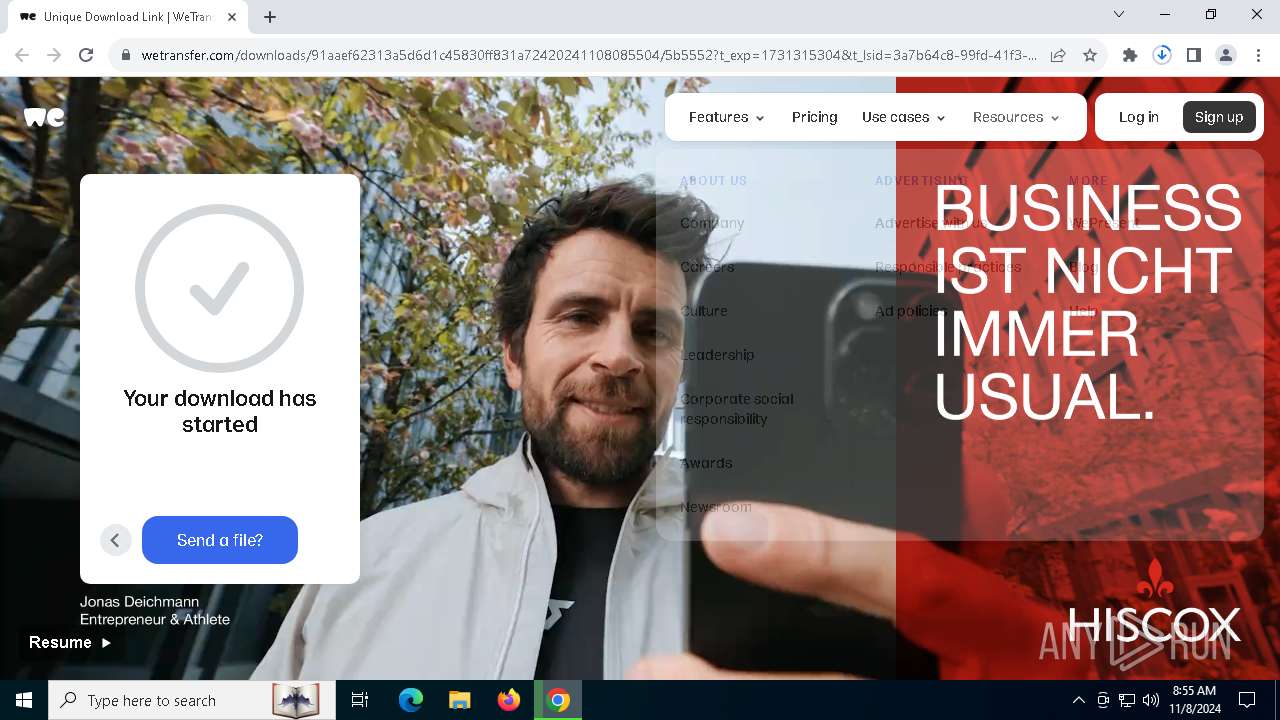This screenshot has width=1280, height=720.
Task: Open the Ad policies link
Action: [910, 311]
